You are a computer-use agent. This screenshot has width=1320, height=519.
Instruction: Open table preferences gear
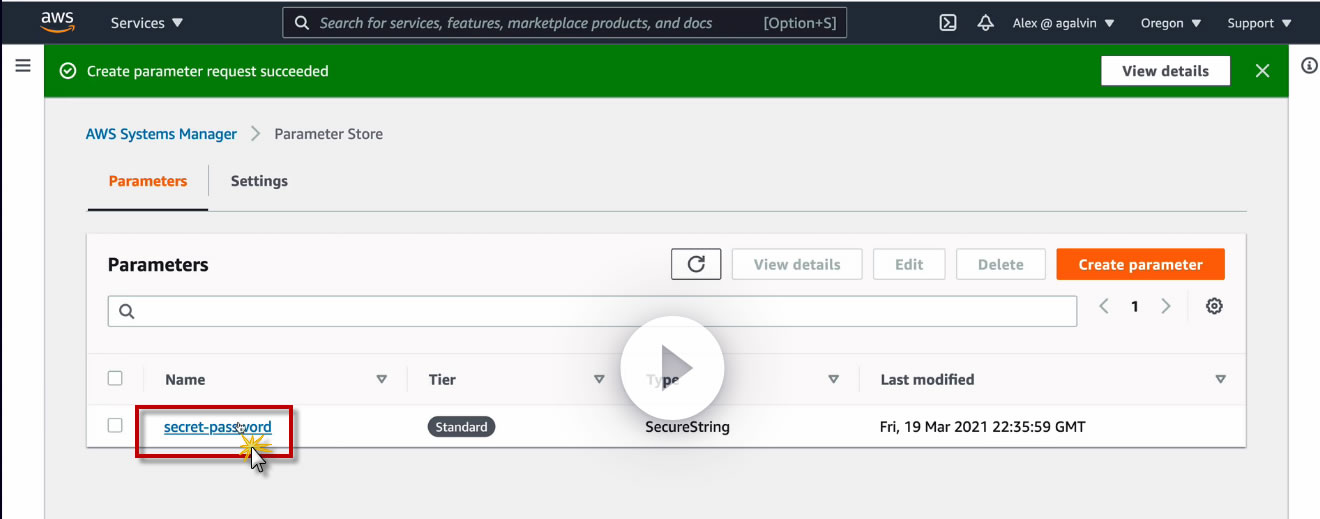click(x=1214, y=306)
